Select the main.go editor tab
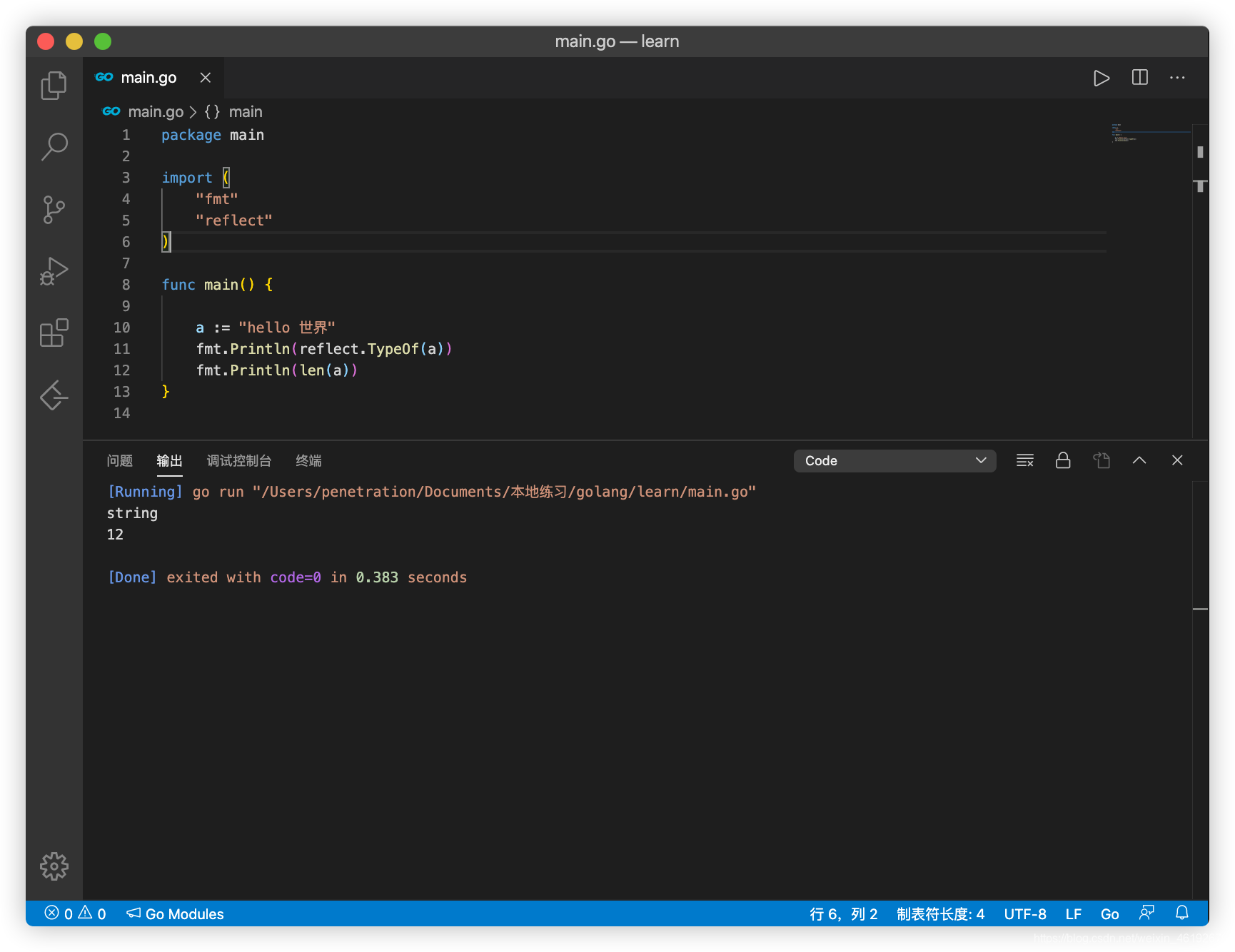The image size is (1235, 952). click(x=148, y=77)
